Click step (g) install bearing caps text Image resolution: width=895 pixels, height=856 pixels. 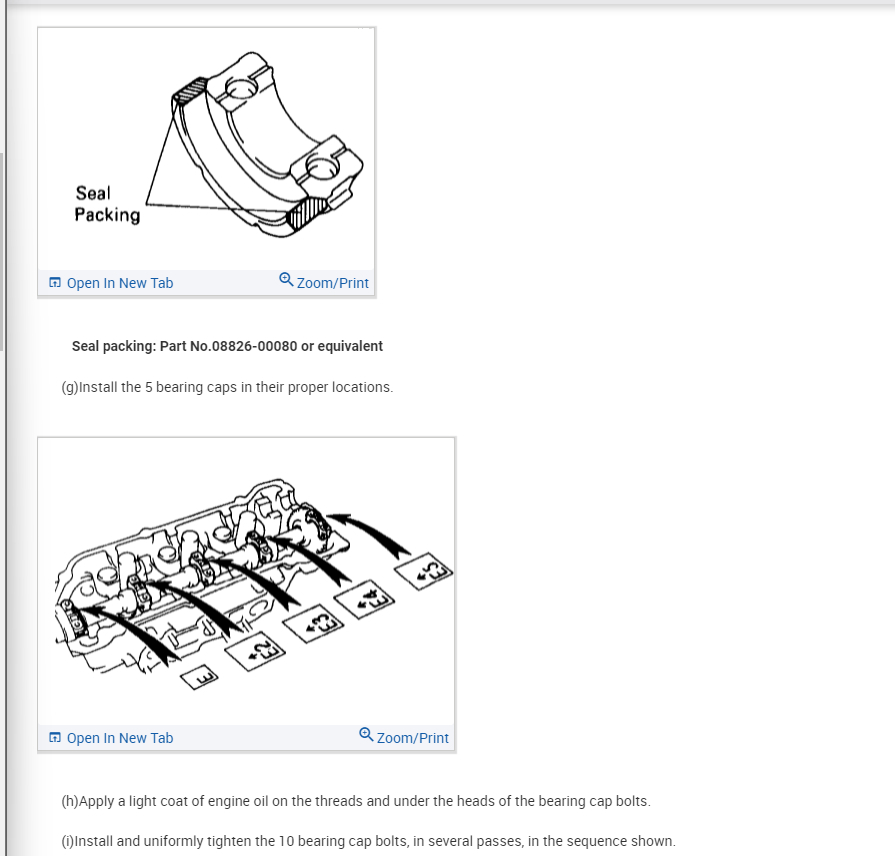[227, 387]
